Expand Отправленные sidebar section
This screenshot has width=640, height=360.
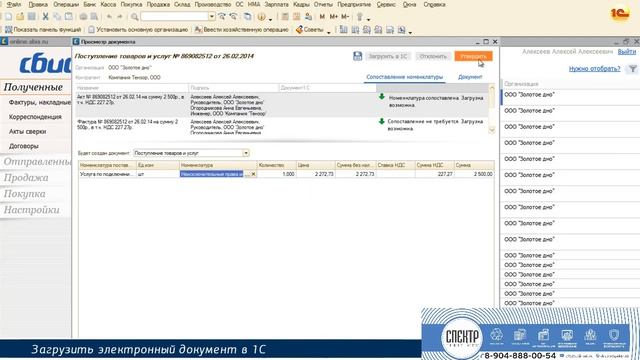(x=37, y=162)
